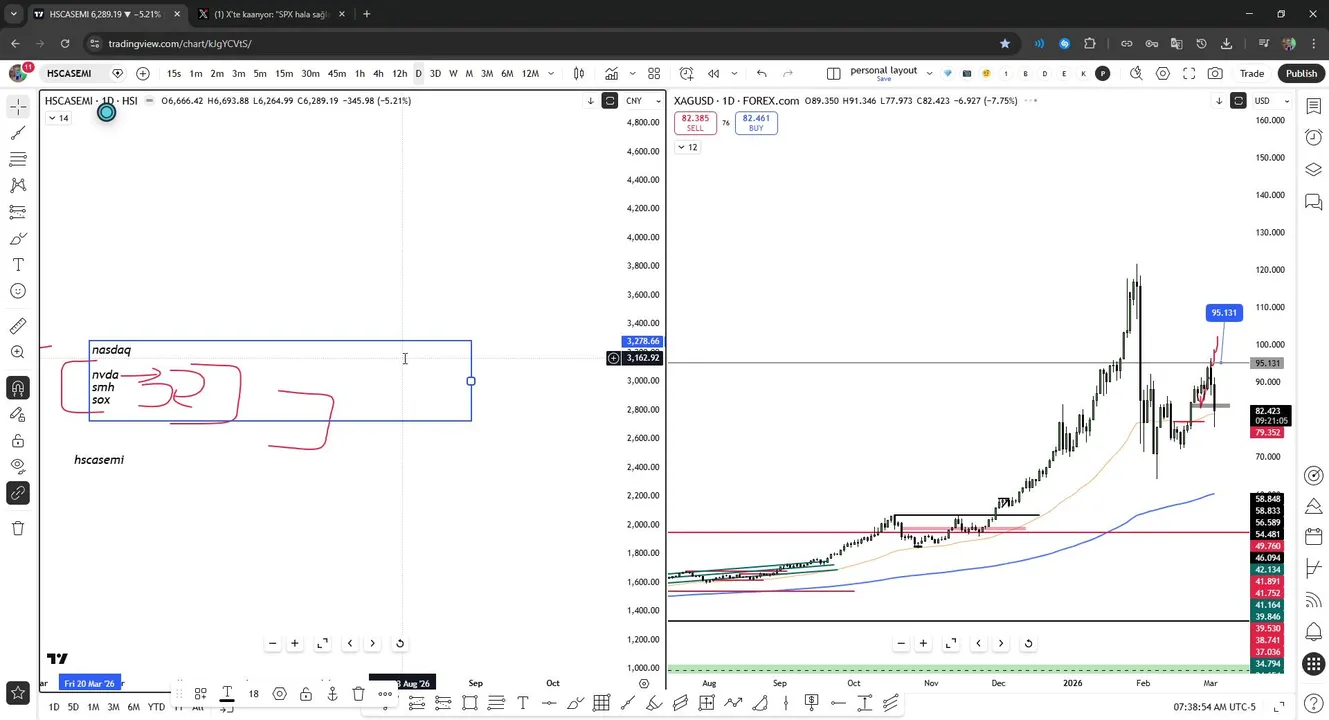Open the chart layout selector

pos(833,73)
